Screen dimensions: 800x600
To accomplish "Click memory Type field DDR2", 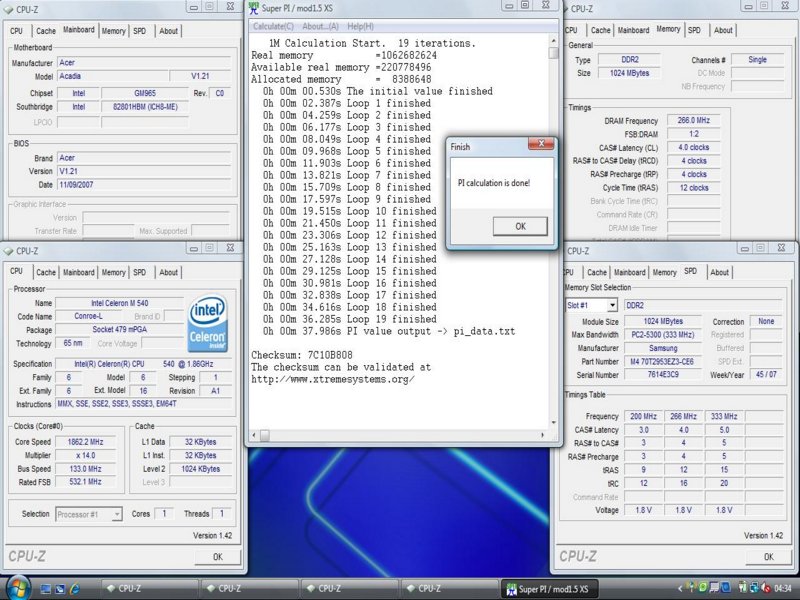I will click(x=630, y=60).
